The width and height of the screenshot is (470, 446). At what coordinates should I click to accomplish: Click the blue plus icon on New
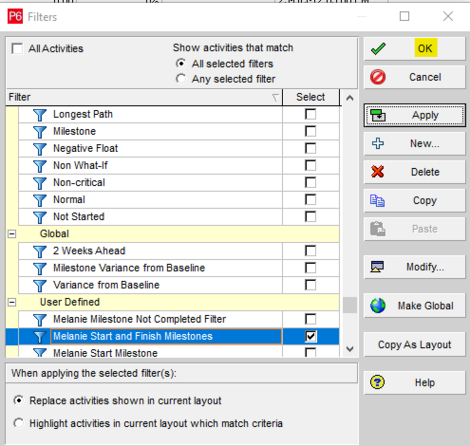[x=378, y=143]
